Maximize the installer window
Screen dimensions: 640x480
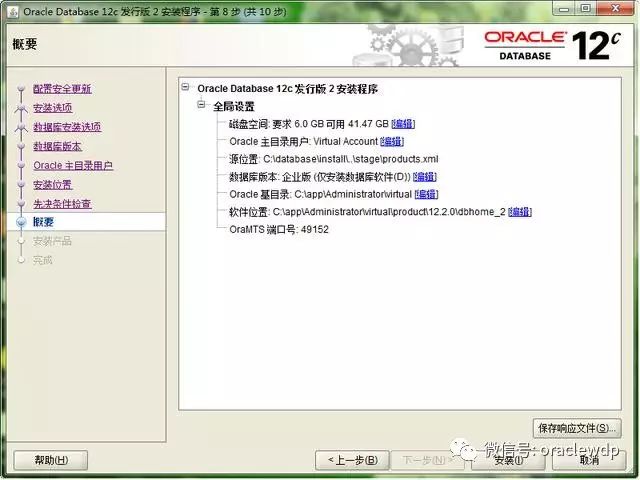tap(586, 8)
